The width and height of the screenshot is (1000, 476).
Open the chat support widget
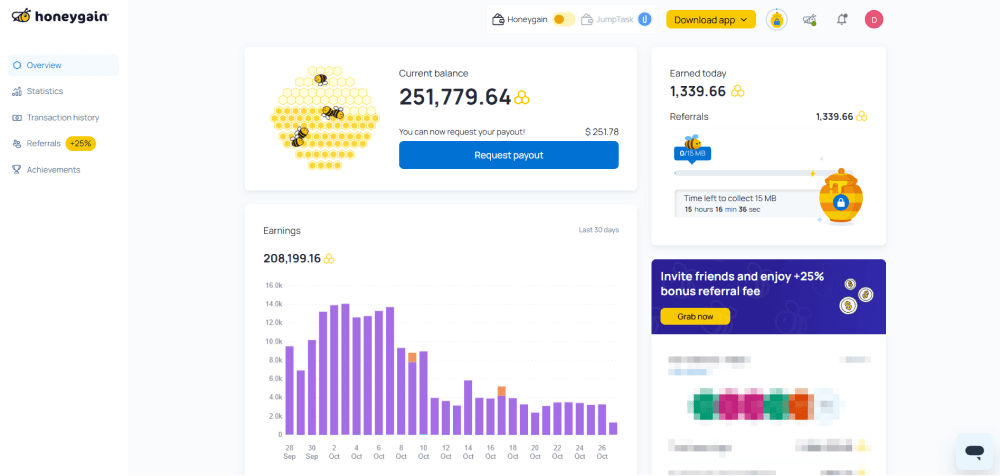(x=972, y=452)
